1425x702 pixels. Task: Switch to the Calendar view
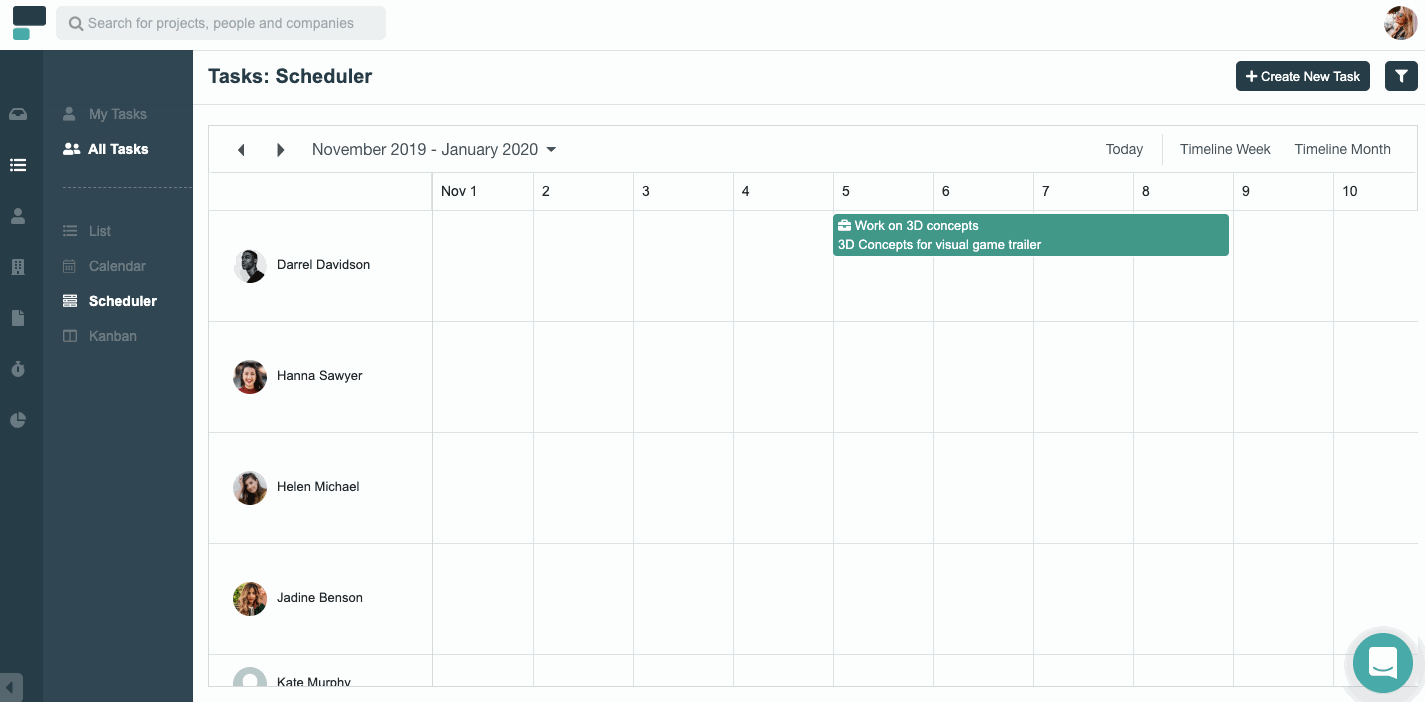[x=104, y=266]
